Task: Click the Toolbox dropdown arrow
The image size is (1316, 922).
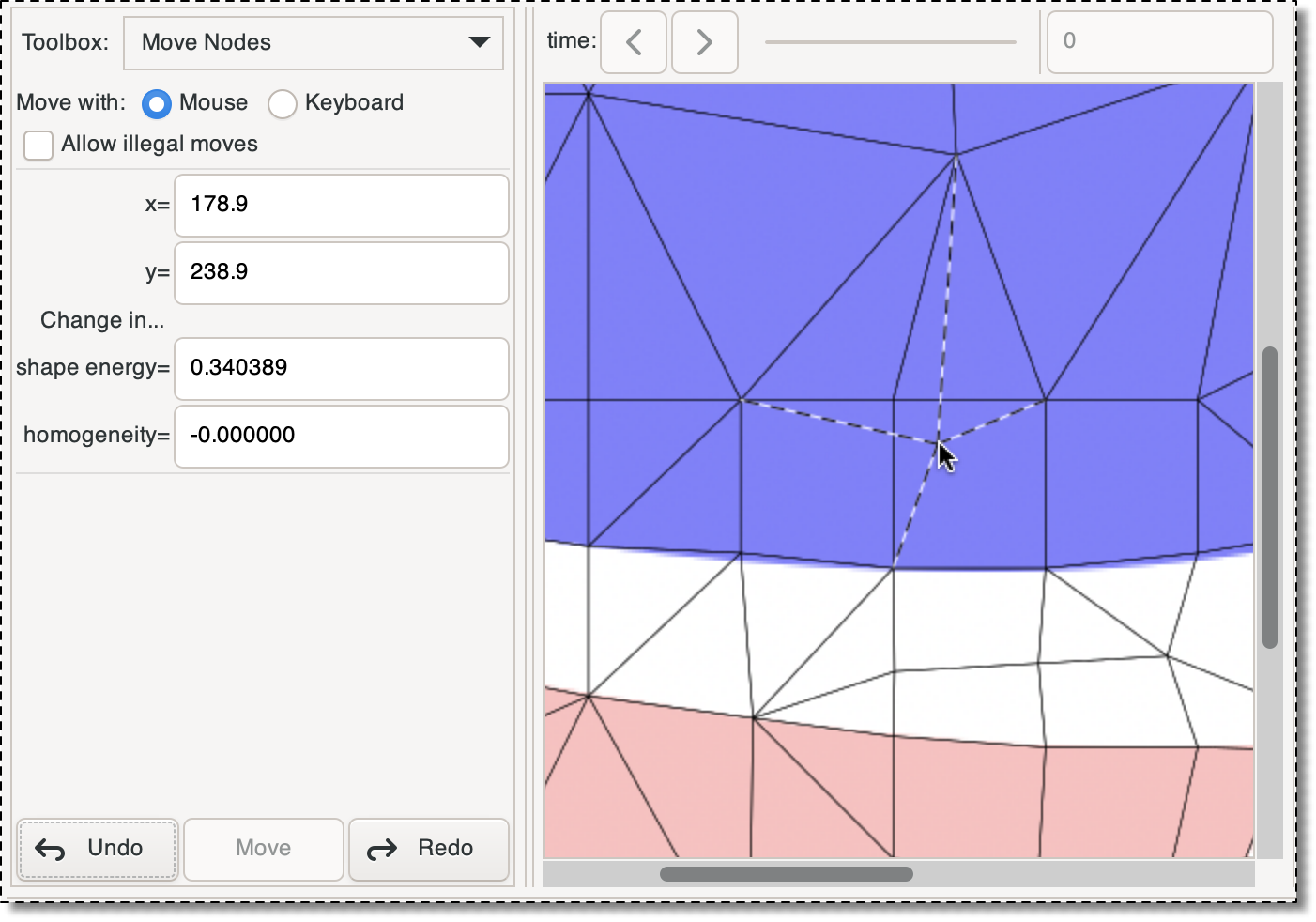Action: 479,42
